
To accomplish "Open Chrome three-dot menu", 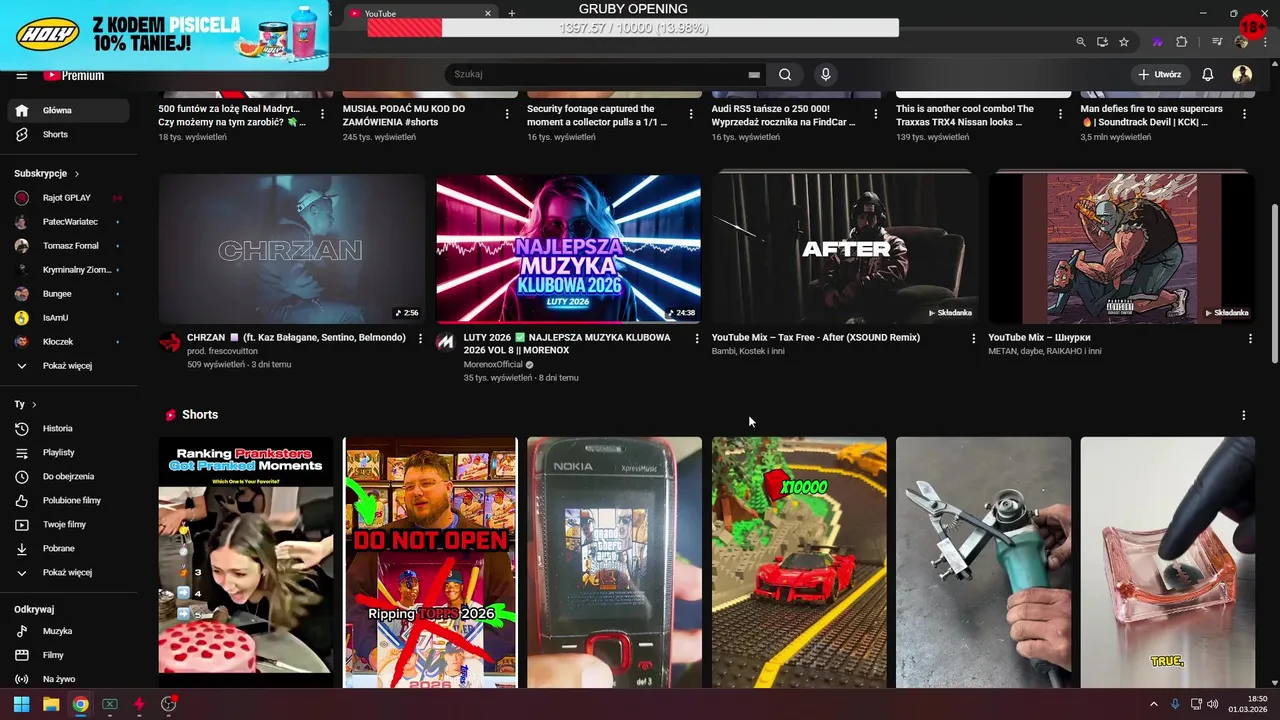I will 1265,42.
